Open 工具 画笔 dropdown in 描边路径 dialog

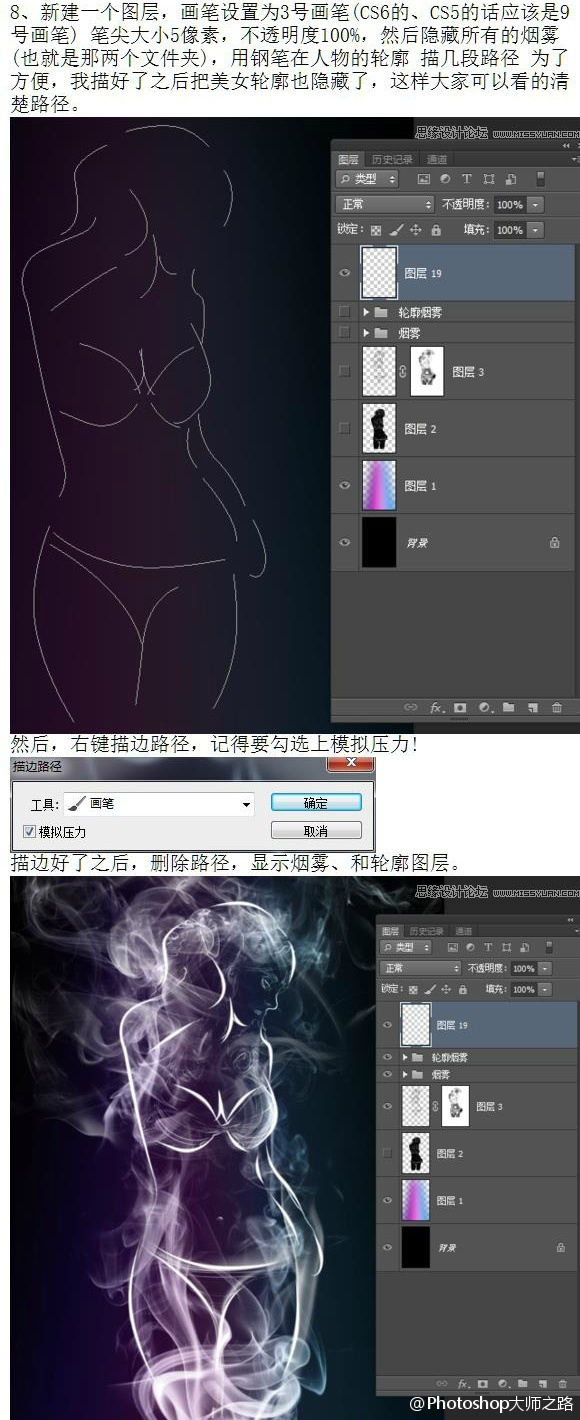[246, 804]
